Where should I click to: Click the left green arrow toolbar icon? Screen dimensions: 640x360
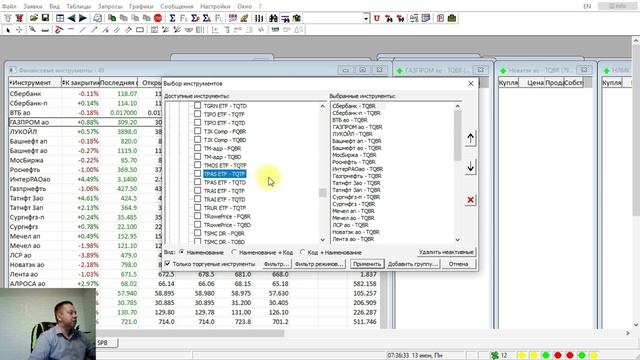(x=71, y=18)
